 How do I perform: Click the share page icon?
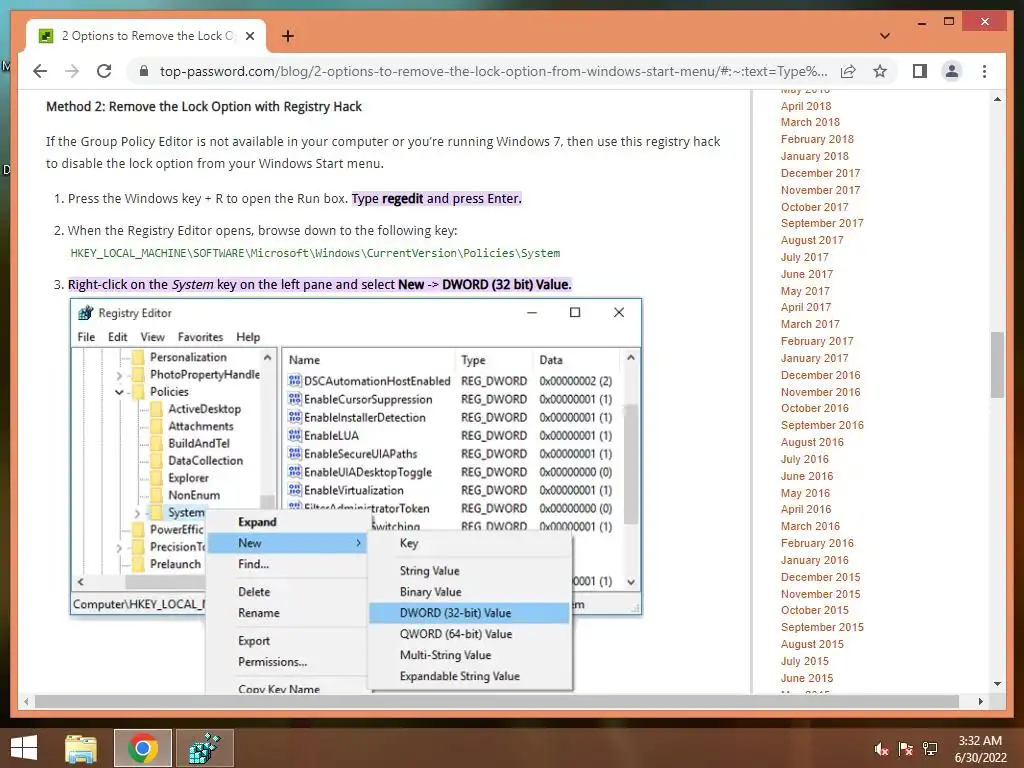coord(848,71)
